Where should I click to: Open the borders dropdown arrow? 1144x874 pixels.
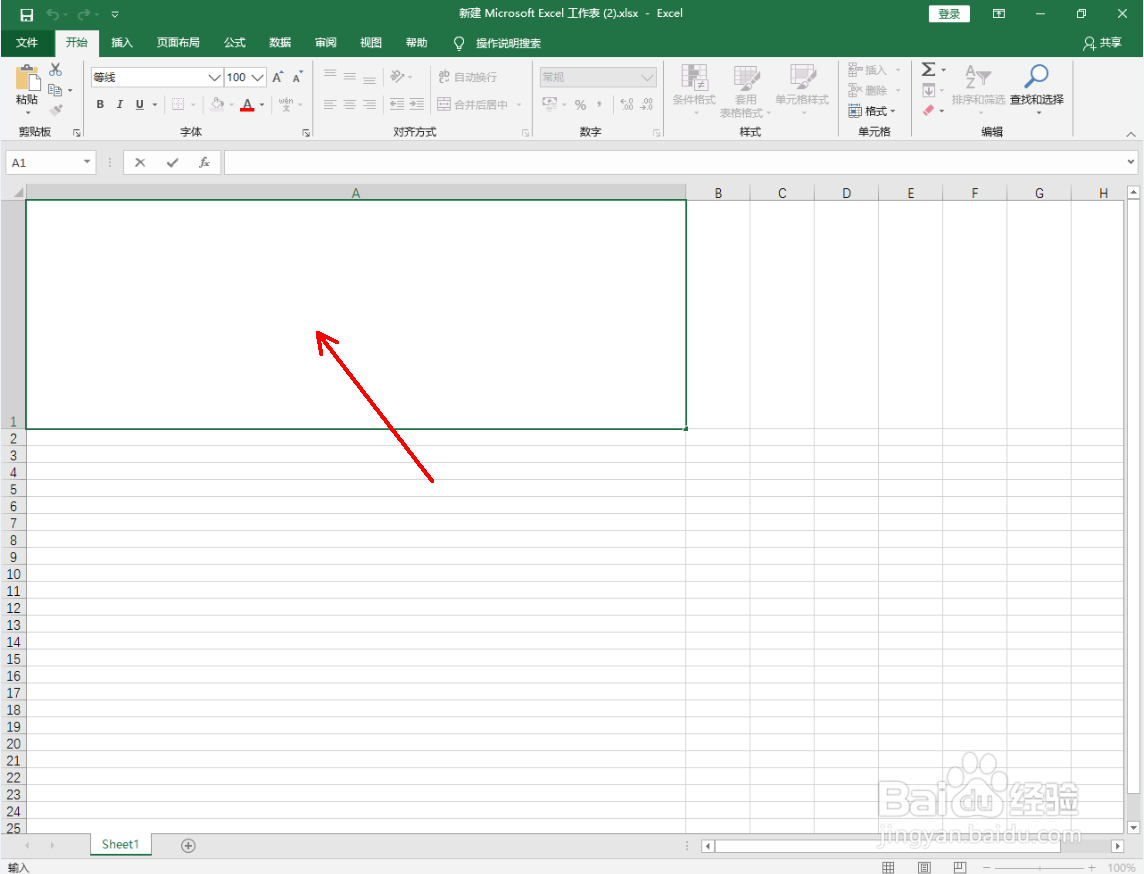[193, 105]
